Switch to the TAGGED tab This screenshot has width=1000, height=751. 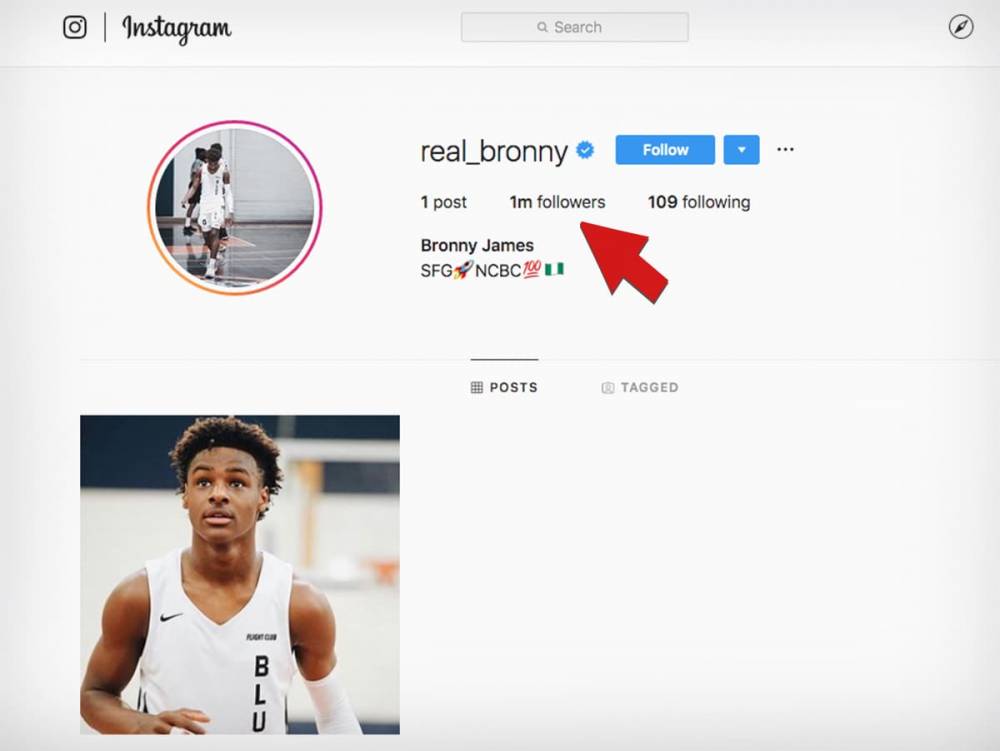click(640, 388)
